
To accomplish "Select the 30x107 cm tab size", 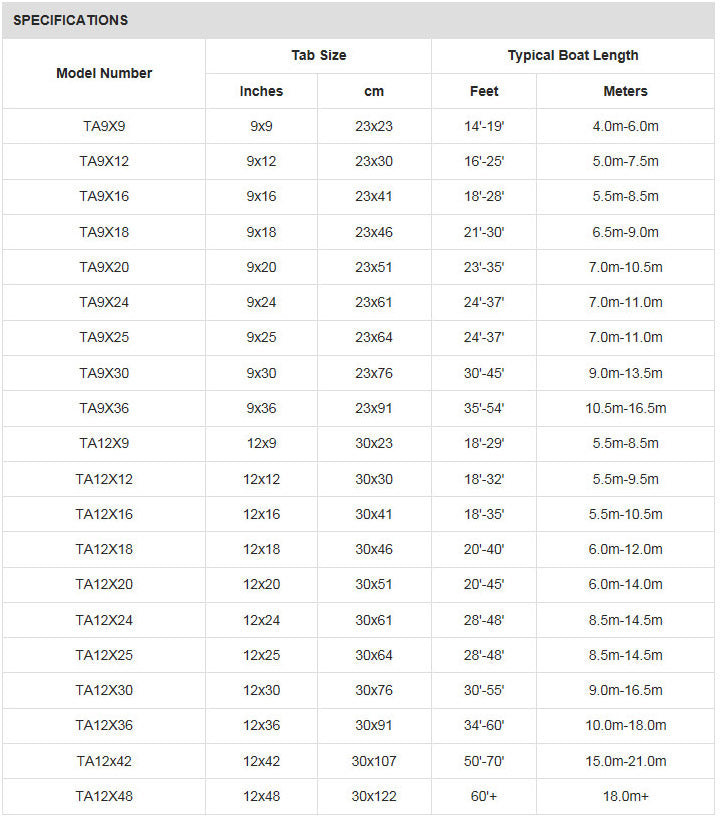I will pyautogui.click(x=374, y=761).
